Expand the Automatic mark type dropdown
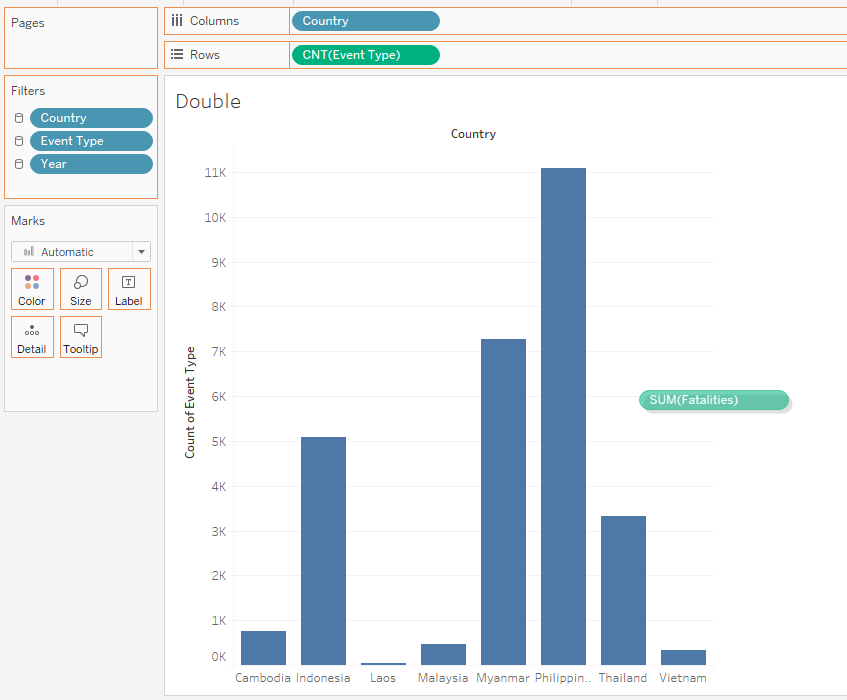Viewport: 847px width, 700px height. pyautogui.click(x=141, y=252)
